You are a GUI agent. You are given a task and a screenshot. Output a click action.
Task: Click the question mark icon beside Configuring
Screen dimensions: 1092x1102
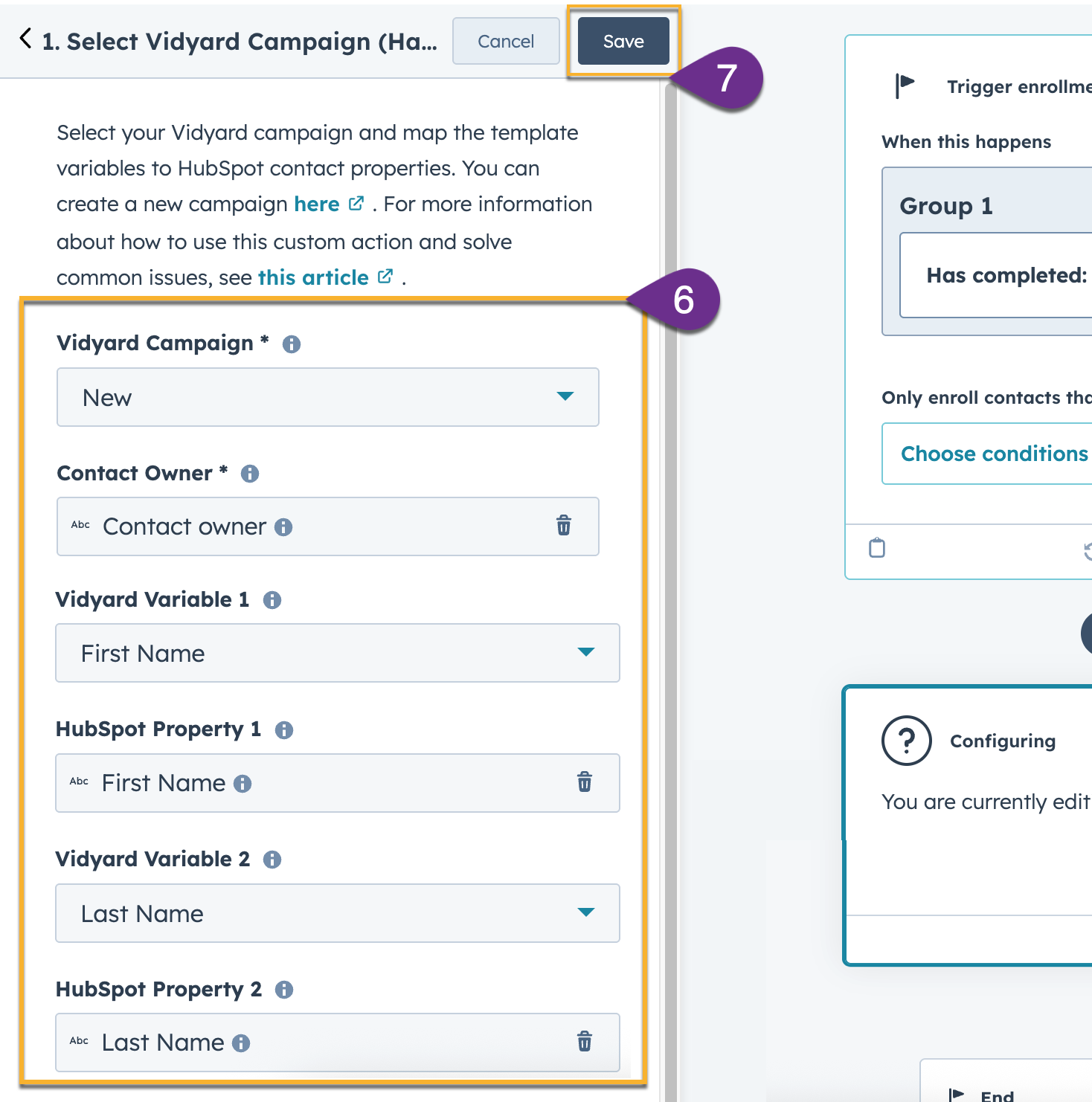coord(906,741)
